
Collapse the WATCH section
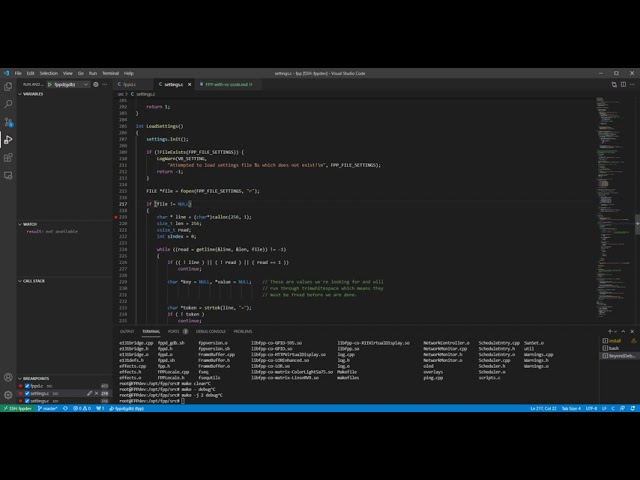point(27,224)
